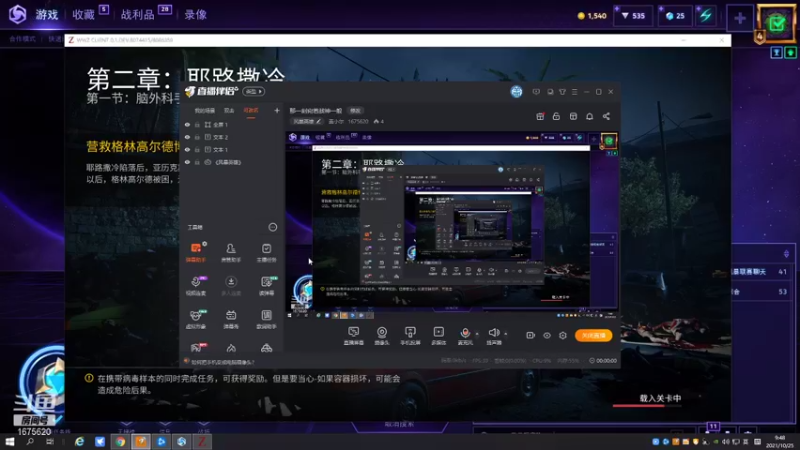
Task: Open the hamburger menu in streaming app title bar
Action: coord(574,92)
